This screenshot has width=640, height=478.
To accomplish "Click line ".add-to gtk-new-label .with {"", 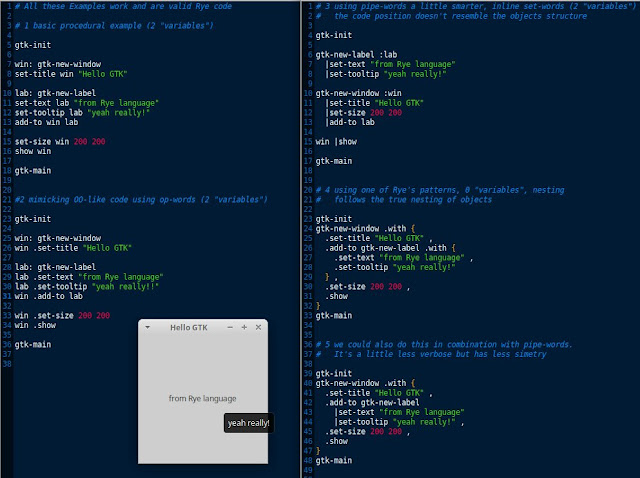I will point(390,248).
